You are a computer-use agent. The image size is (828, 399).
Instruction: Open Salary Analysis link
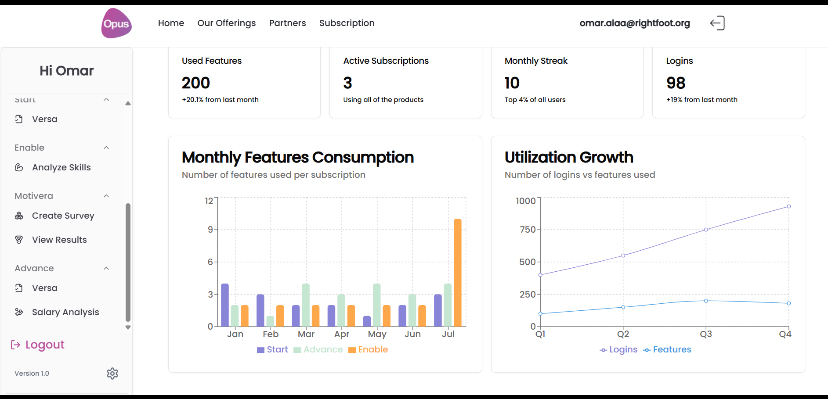(65, 312)
